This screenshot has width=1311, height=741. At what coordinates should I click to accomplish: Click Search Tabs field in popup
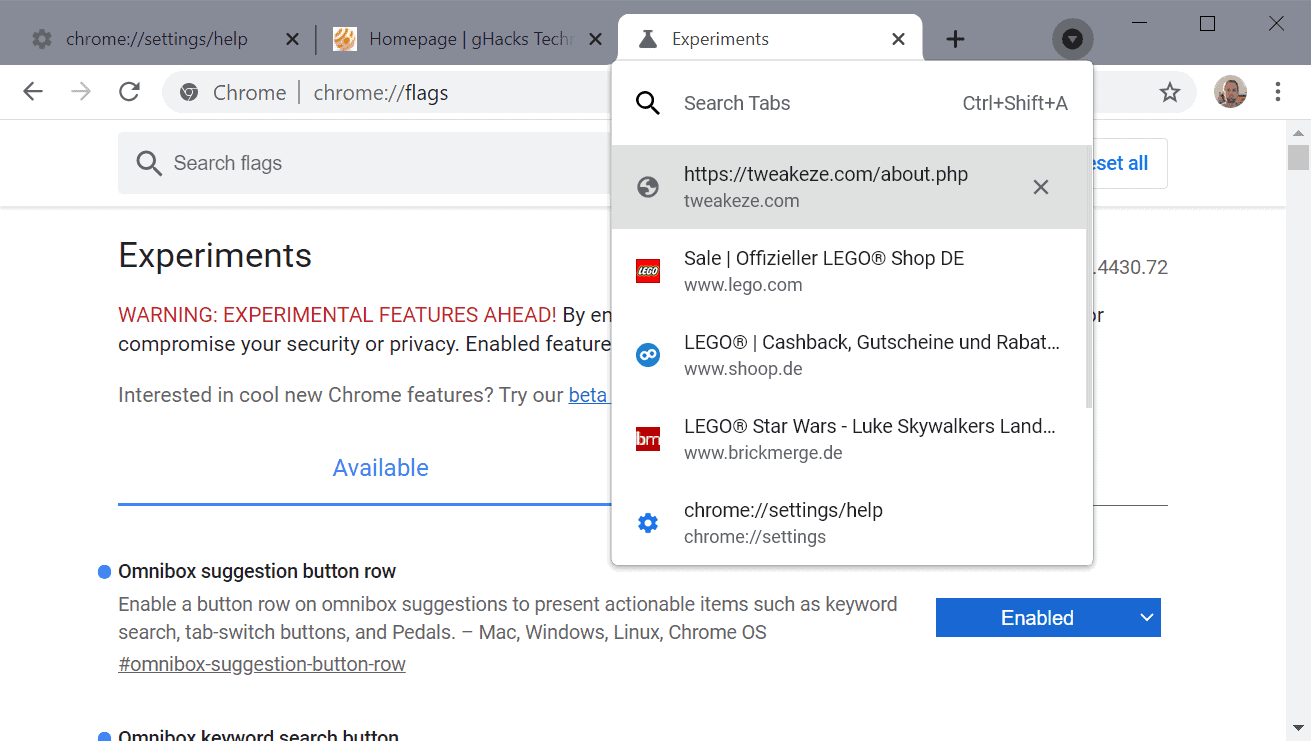pyautogui.click(x=852, y=103)
